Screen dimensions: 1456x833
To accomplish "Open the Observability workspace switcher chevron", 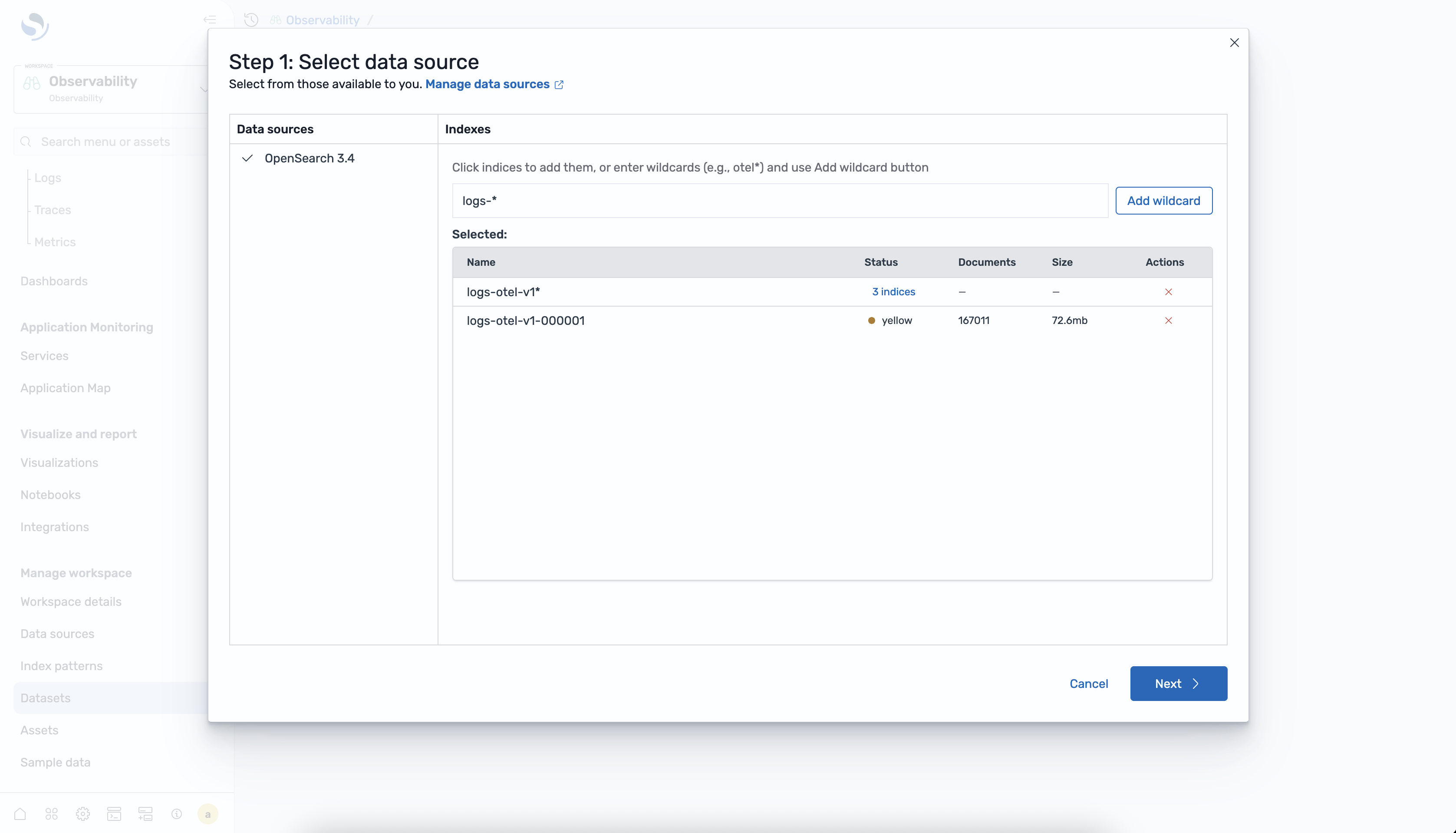I will [x=204, y=89].
